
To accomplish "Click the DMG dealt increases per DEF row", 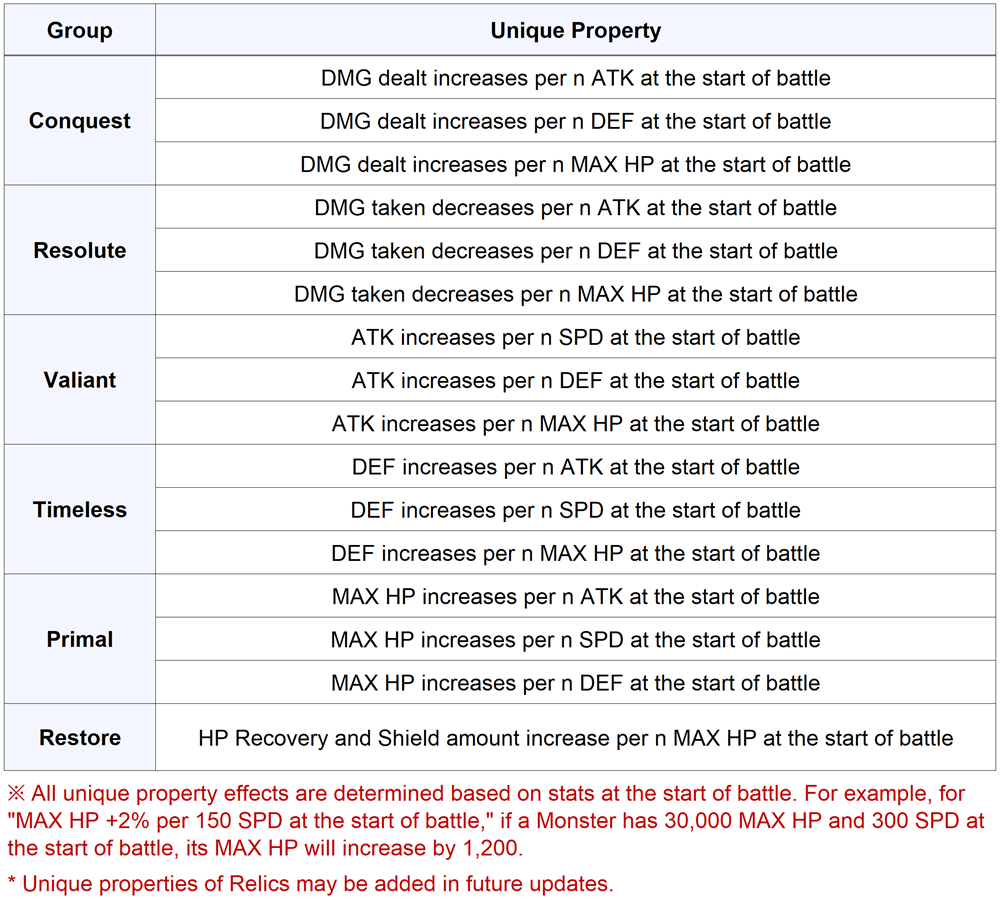I will tap(575, 121).
